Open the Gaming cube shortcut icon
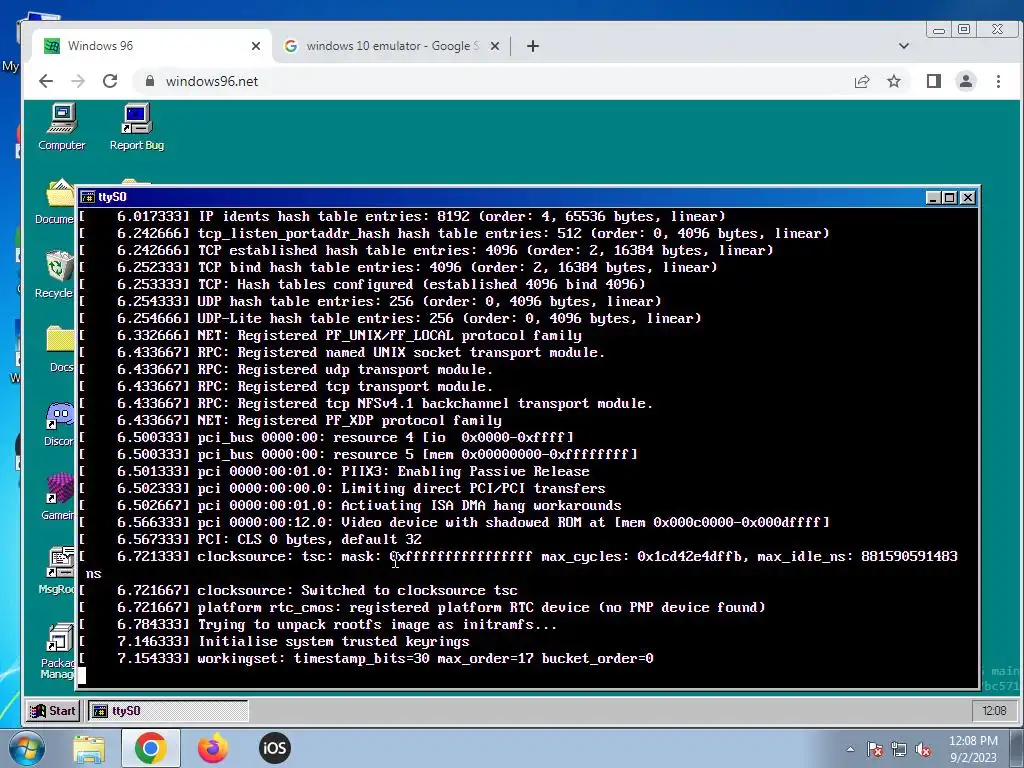Screen dimensions: 1024x768 coord(59,497)
